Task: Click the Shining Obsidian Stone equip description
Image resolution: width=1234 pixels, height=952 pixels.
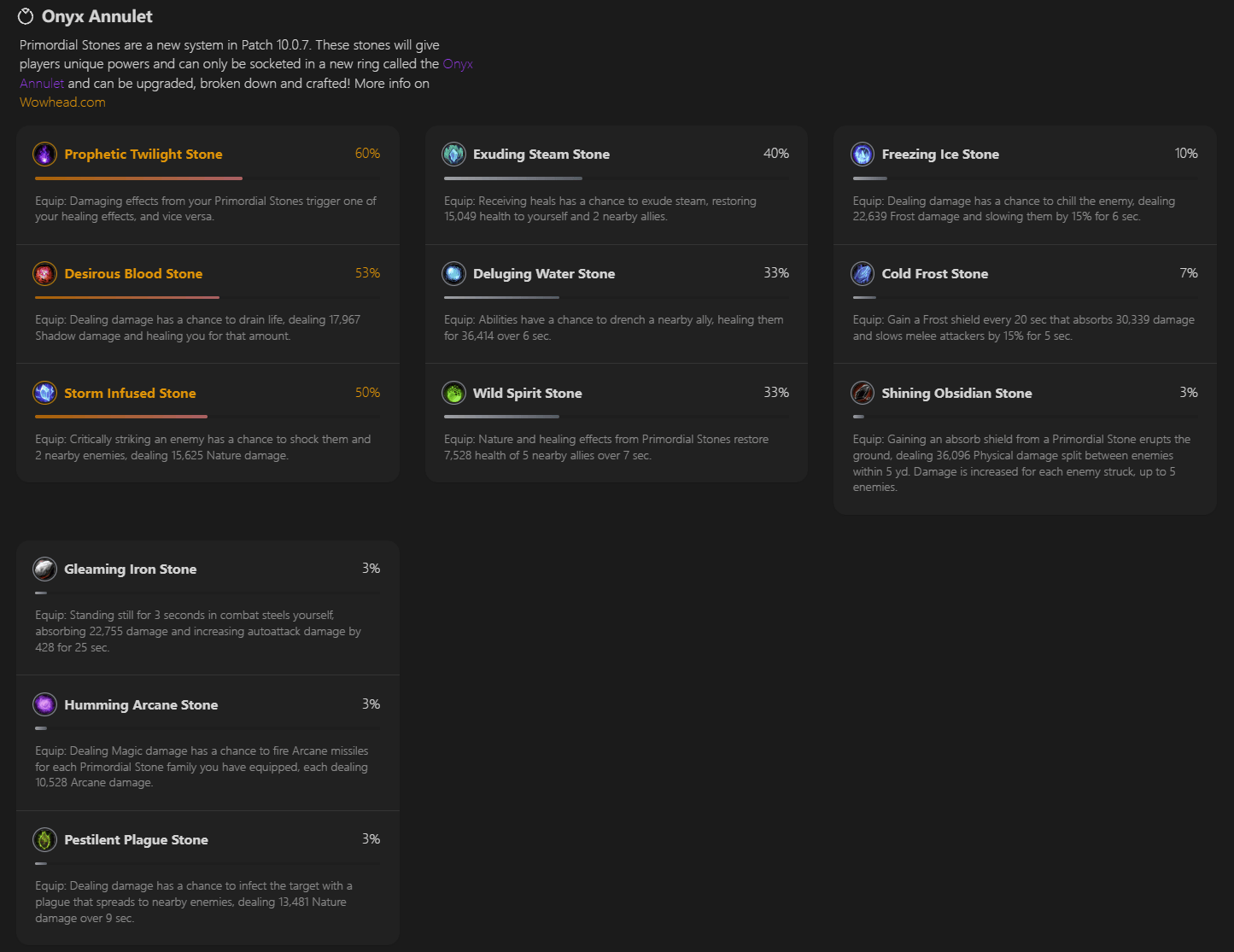Action: coord(1022,464)
